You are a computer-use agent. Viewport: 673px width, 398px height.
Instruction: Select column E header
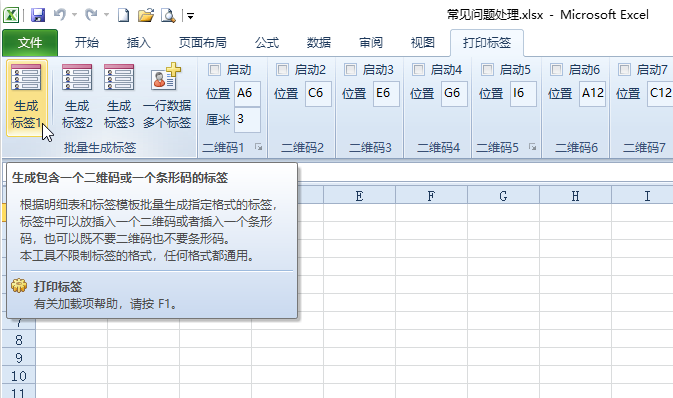click(359, 196)
